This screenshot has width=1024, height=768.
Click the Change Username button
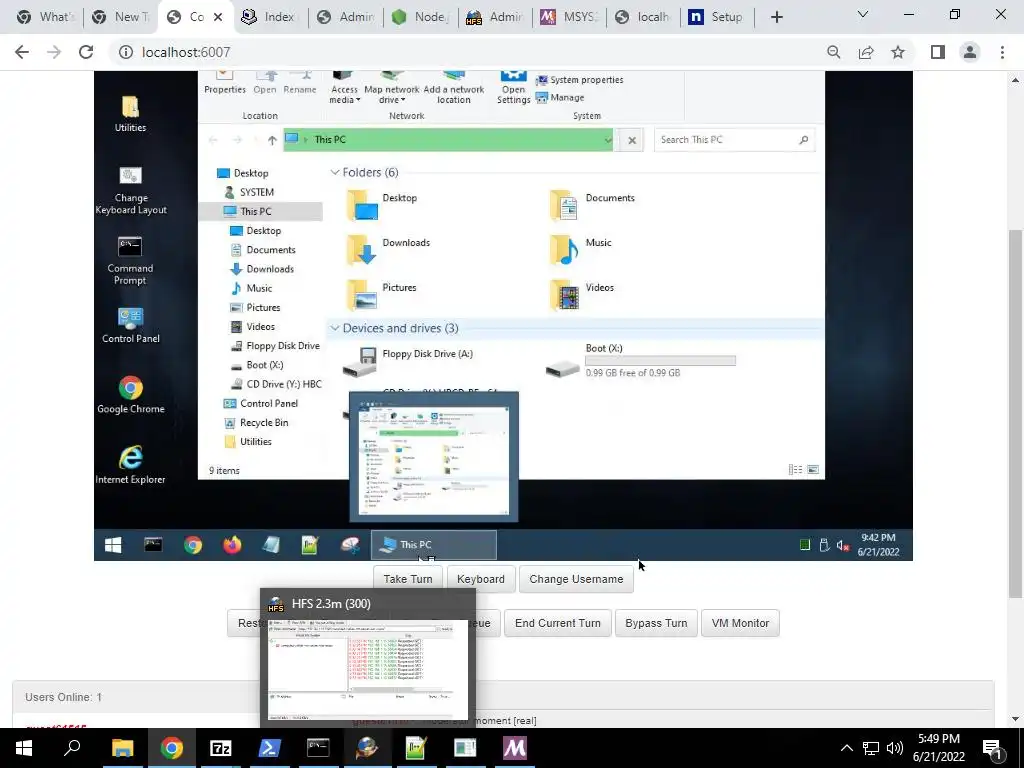(576, 579)
